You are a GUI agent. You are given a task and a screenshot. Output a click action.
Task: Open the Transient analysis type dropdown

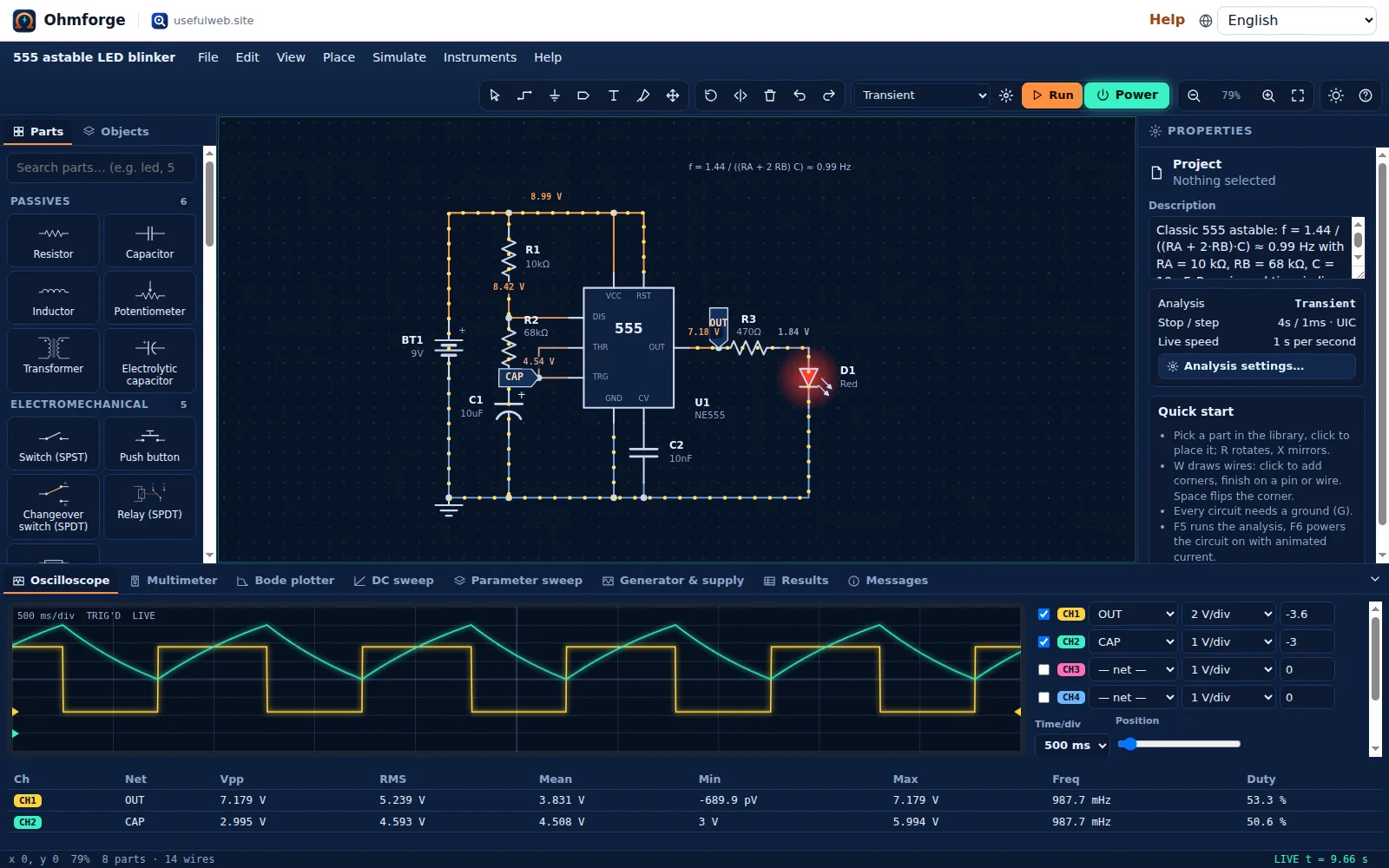[924, 95]
